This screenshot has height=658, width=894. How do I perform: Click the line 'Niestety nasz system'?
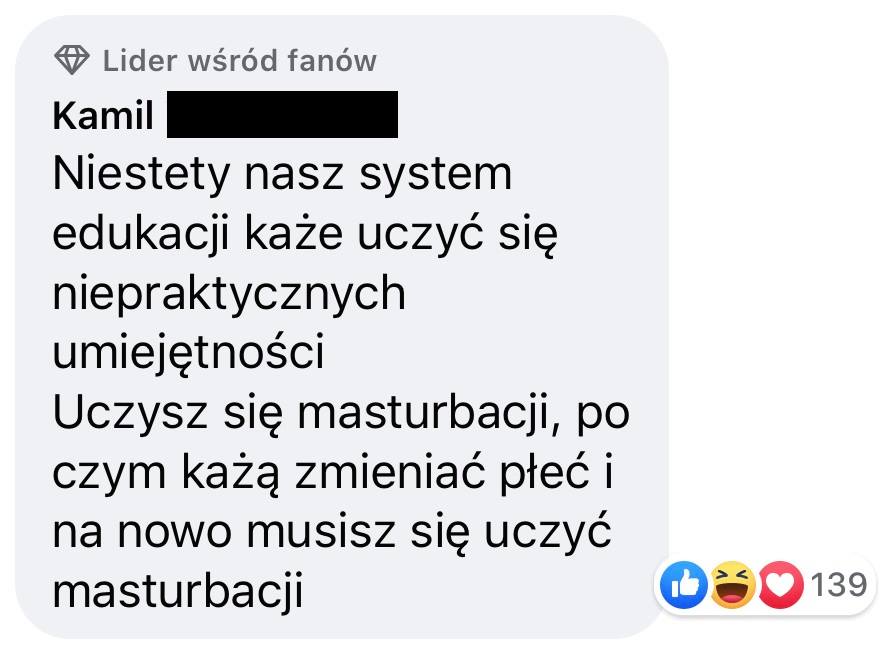[282, 174]
